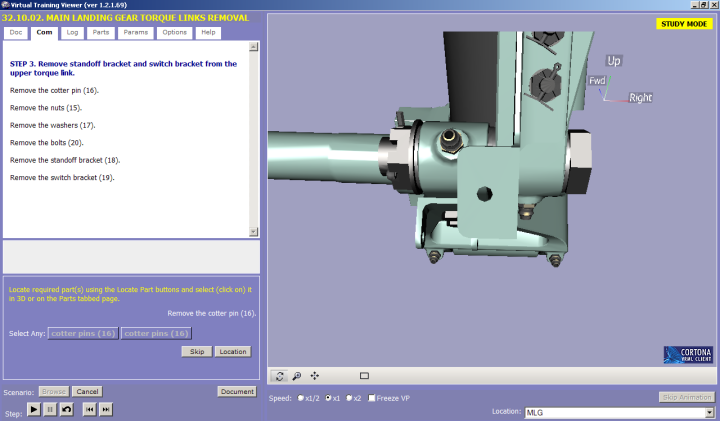The image size is (720, 421).
Task: Open the Params tab
Action: click(x=134, y=33)
